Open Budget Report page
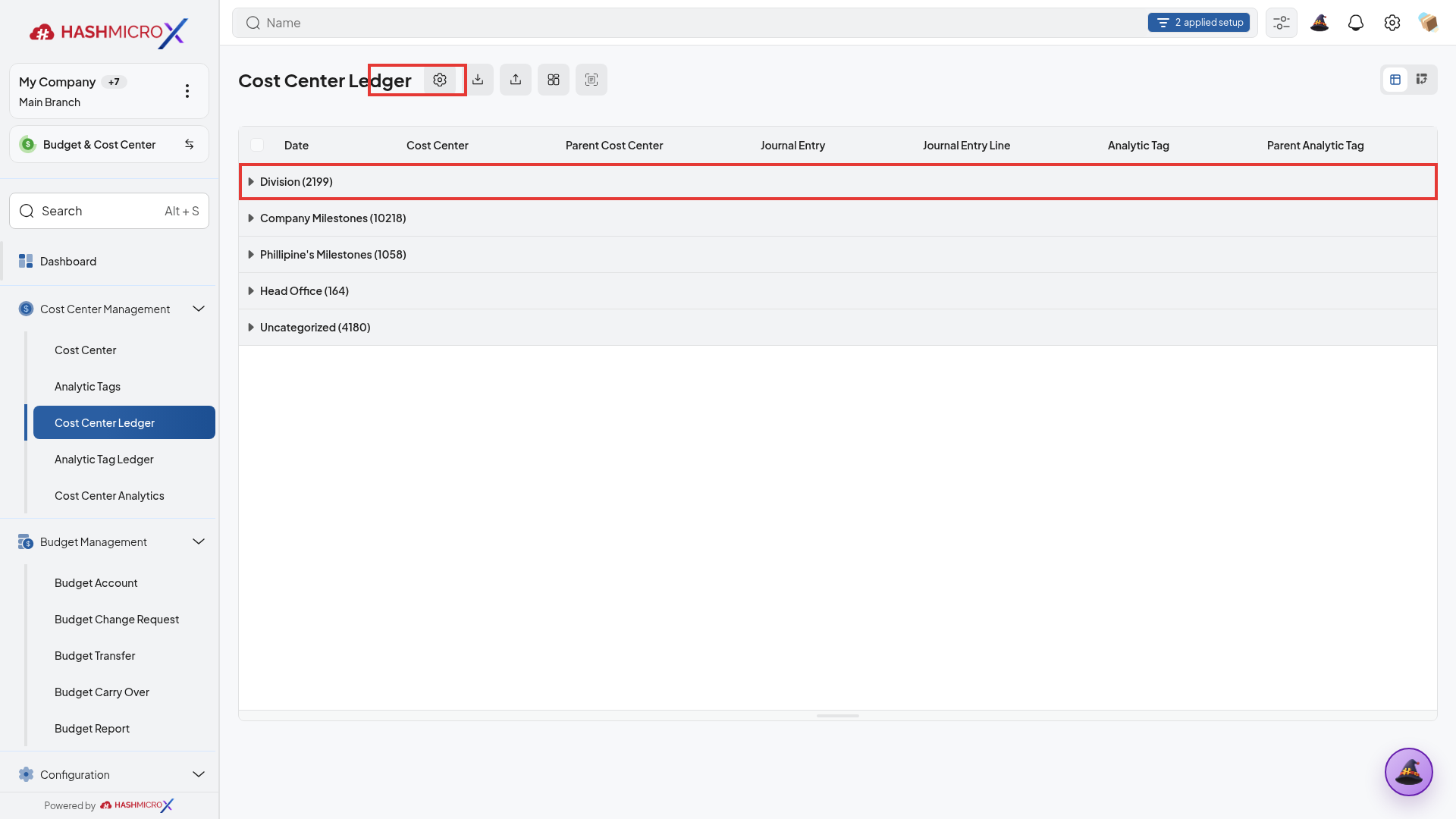 [124, 728]
